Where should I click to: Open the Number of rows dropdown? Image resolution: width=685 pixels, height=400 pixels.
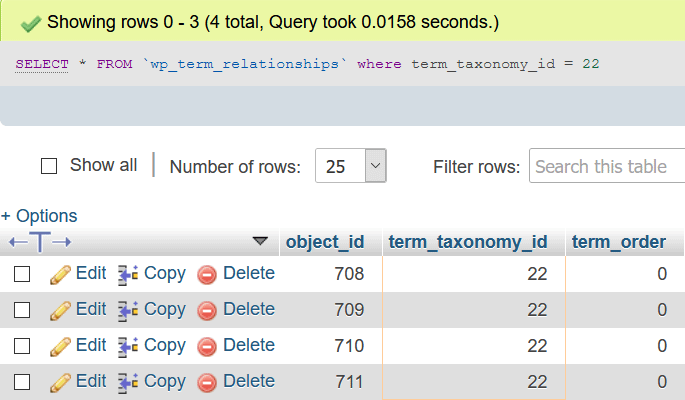coord(350,167)
